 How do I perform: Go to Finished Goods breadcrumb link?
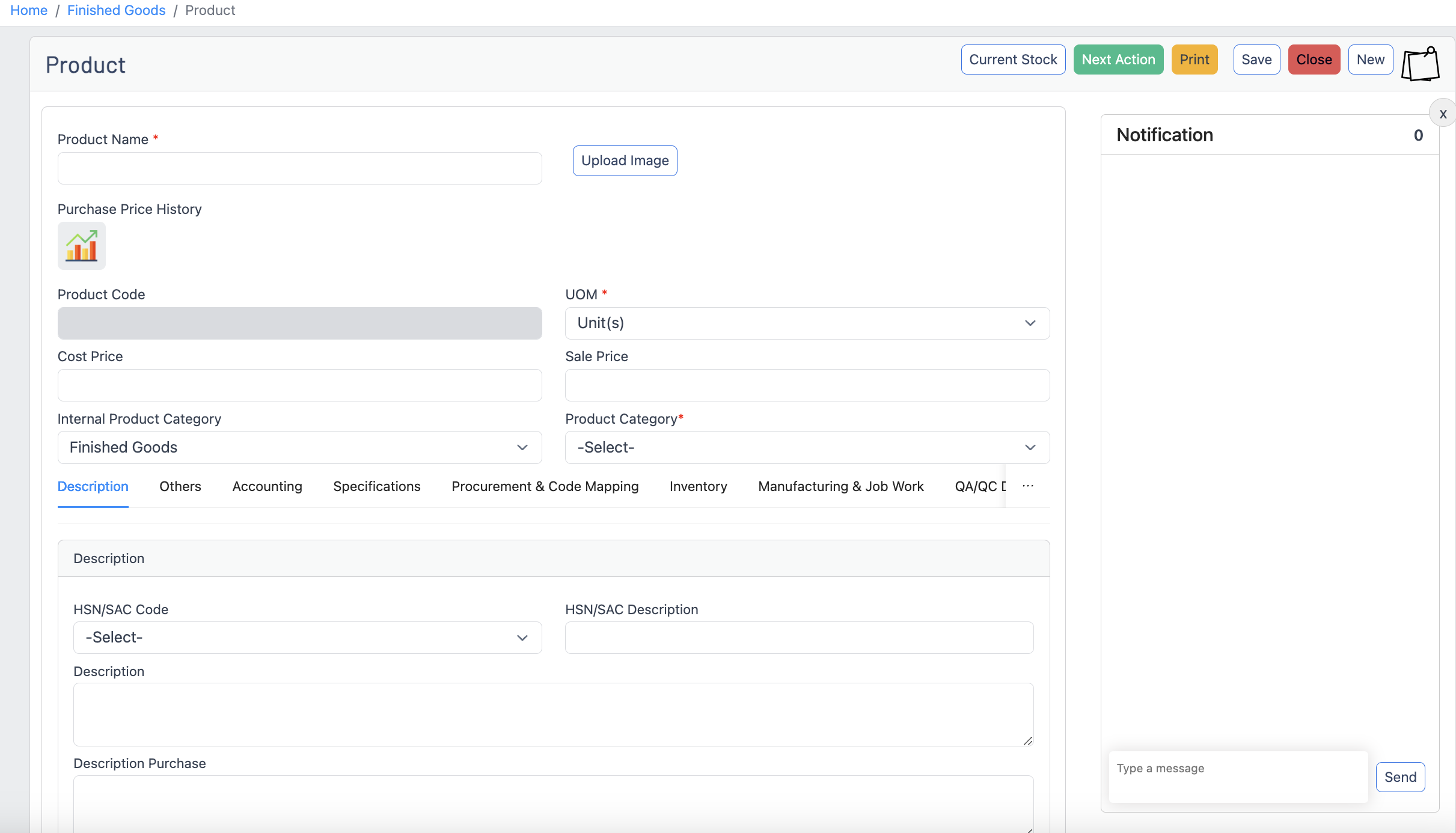[116, 10]
